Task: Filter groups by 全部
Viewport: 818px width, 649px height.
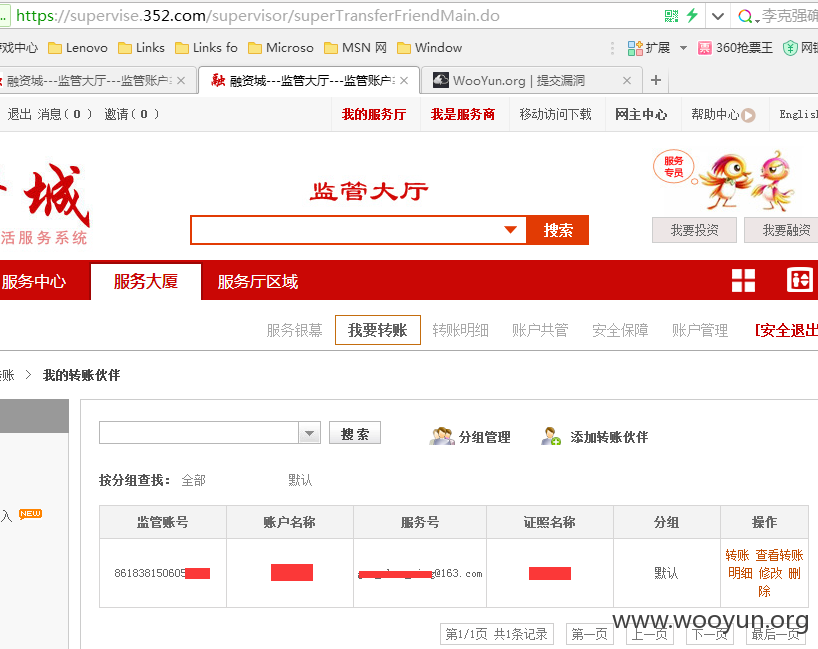Action: pos(194,480)
